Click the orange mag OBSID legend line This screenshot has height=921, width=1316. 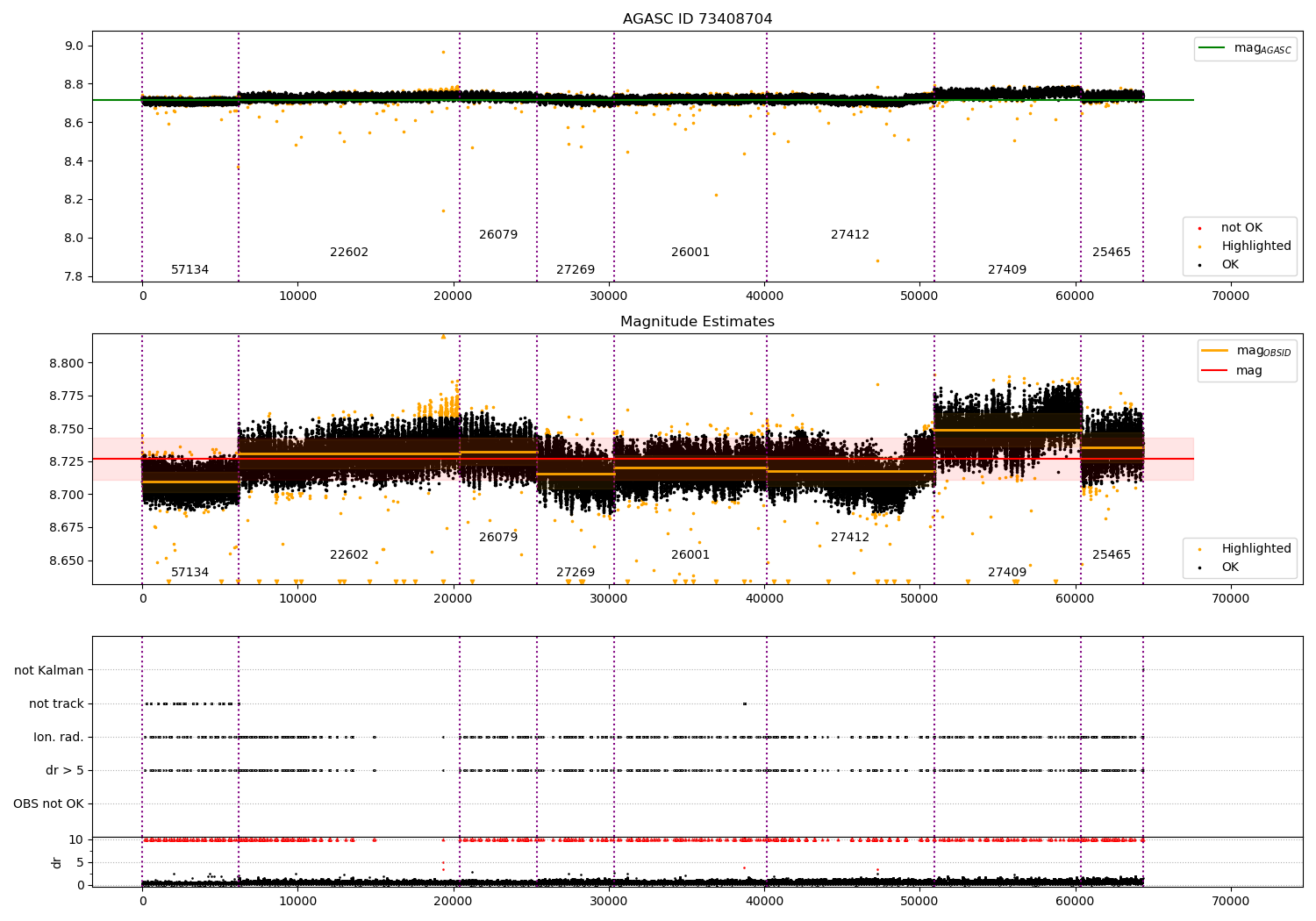point(1215,351)
